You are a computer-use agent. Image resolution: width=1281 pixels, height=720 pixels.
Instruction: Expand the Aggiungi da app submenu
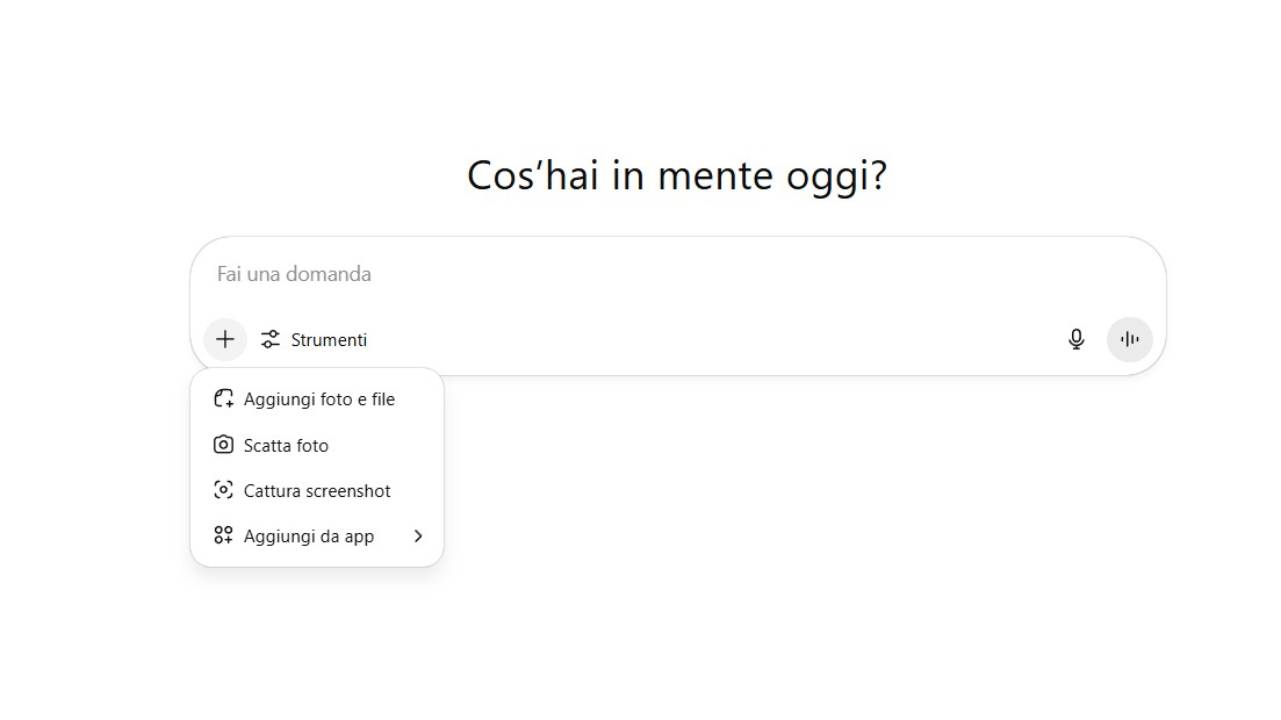(418, 535)
